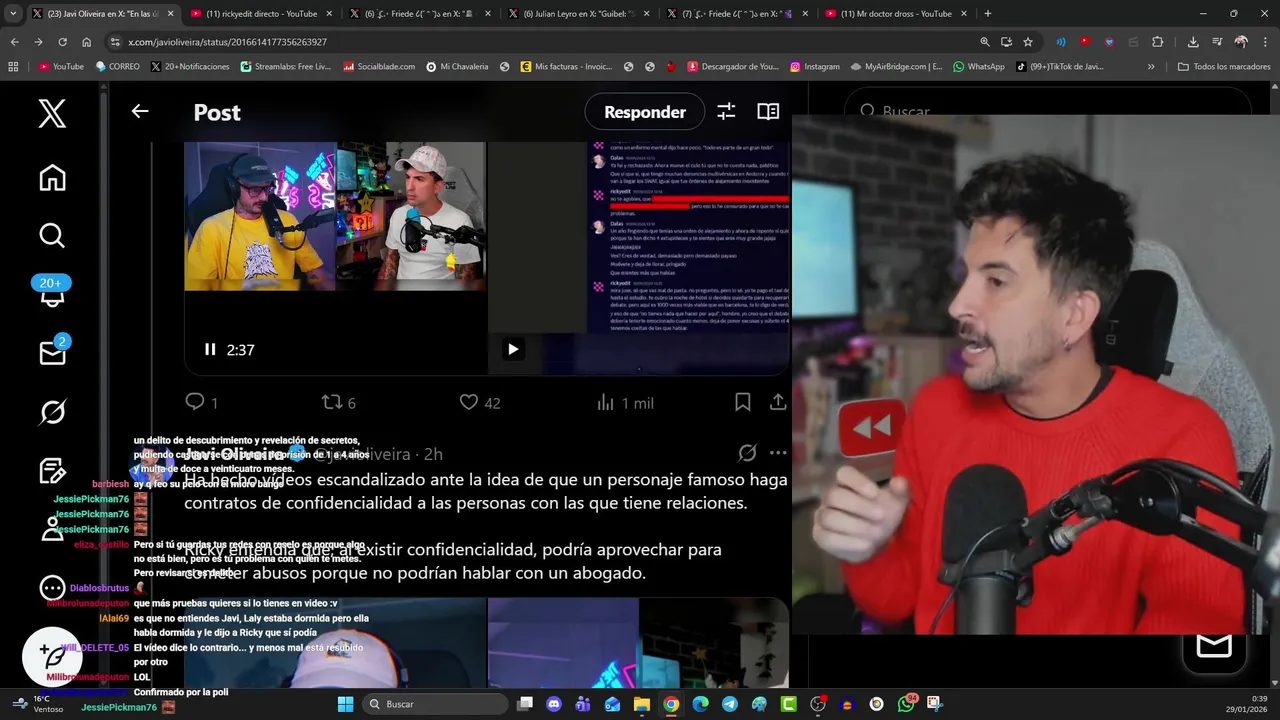Reload the page
This screenshot has height=720, width=1280.
coord(62,42)
